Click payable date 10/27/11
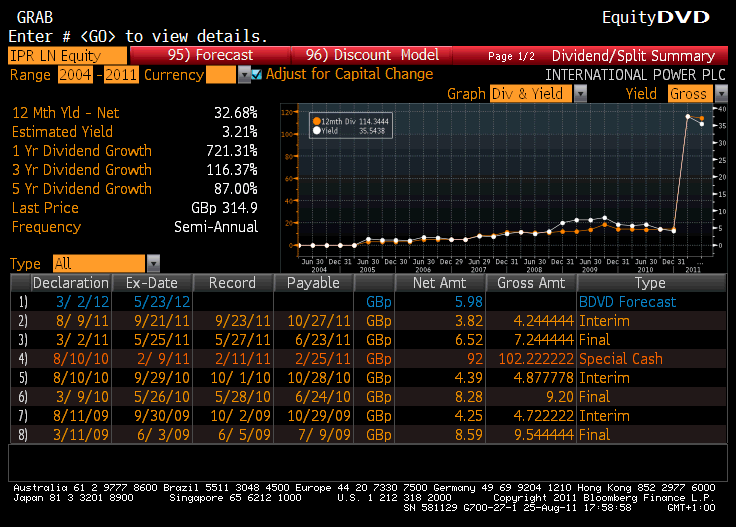The width and height of the screenshot is (736, 527). [319, 321]
